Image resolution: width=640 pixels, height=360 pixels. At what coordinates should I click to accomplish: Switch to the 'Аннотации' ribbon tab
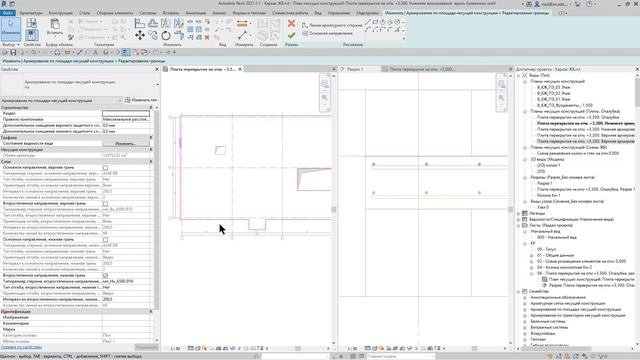(196, 13)
